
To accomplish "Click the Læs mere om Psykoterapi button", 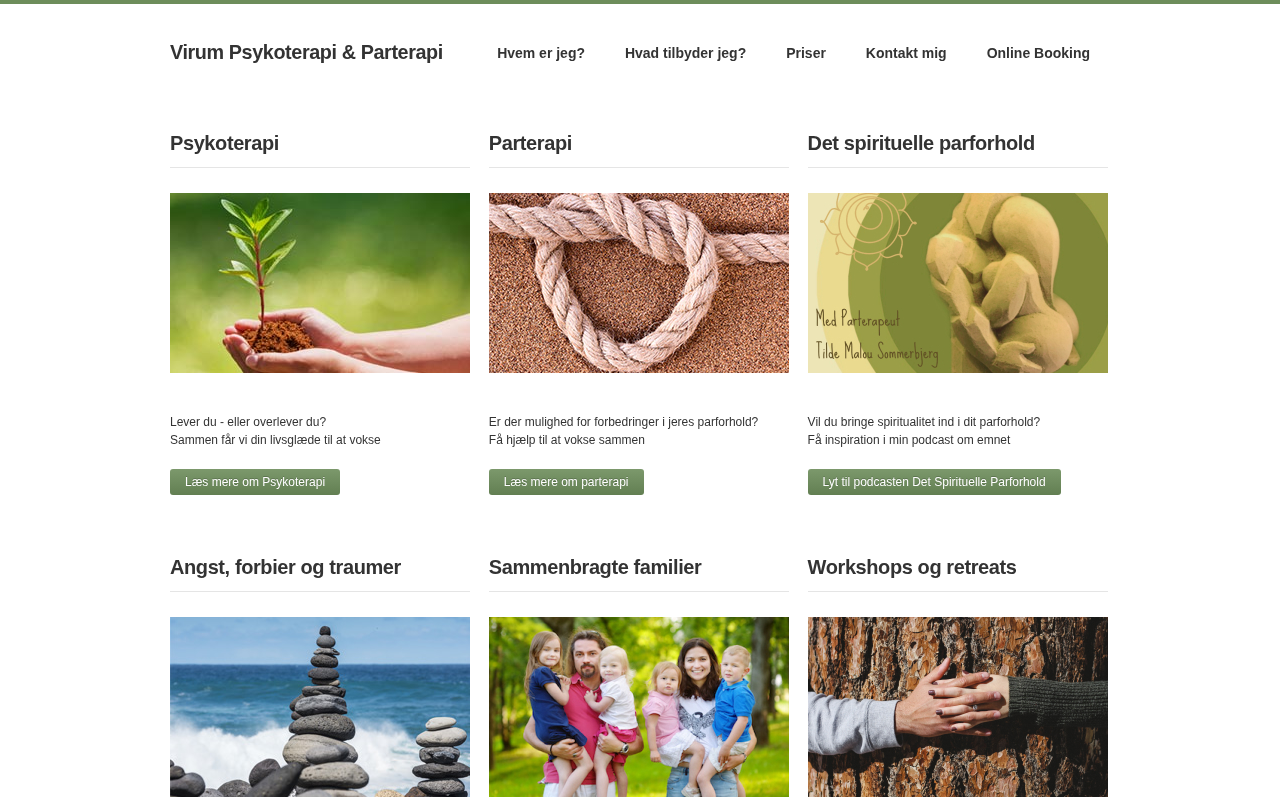I will pyautogui.click(x=255, y=482).
